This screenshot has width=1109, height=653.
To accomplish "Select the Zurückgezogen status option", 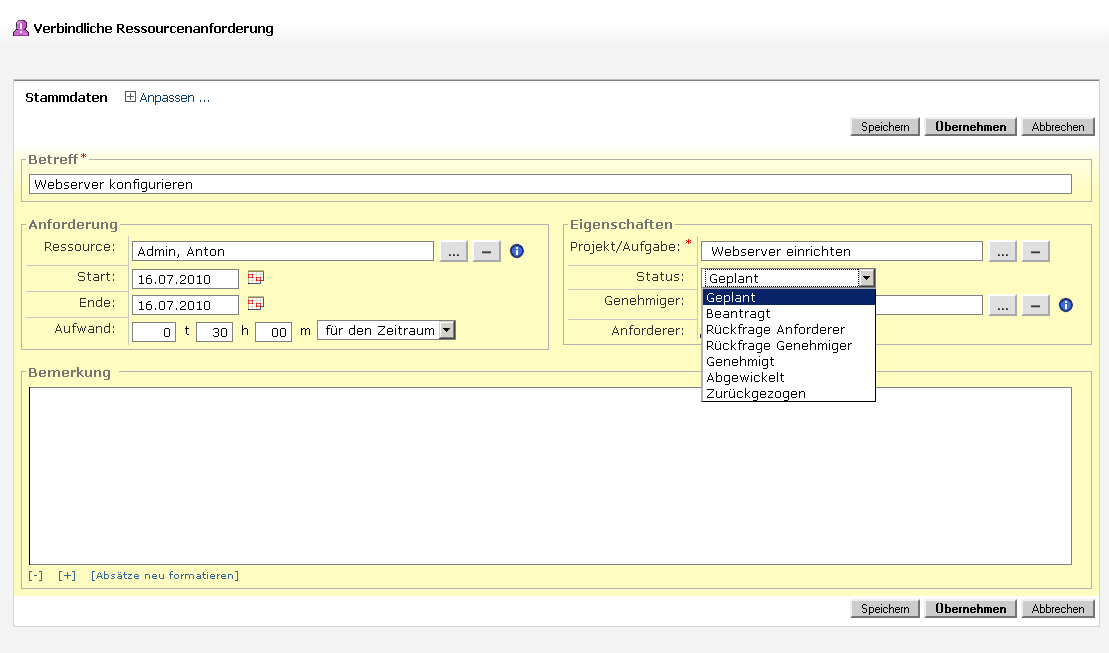I will [789, 393].
